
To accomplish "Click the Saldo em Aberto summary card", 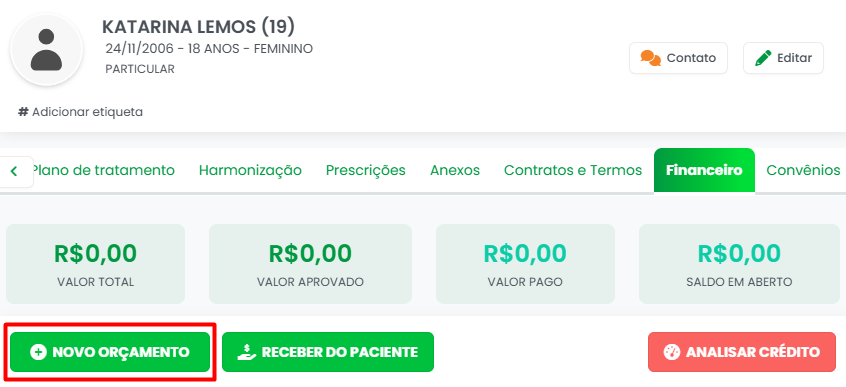I will [x=739, y=264].
